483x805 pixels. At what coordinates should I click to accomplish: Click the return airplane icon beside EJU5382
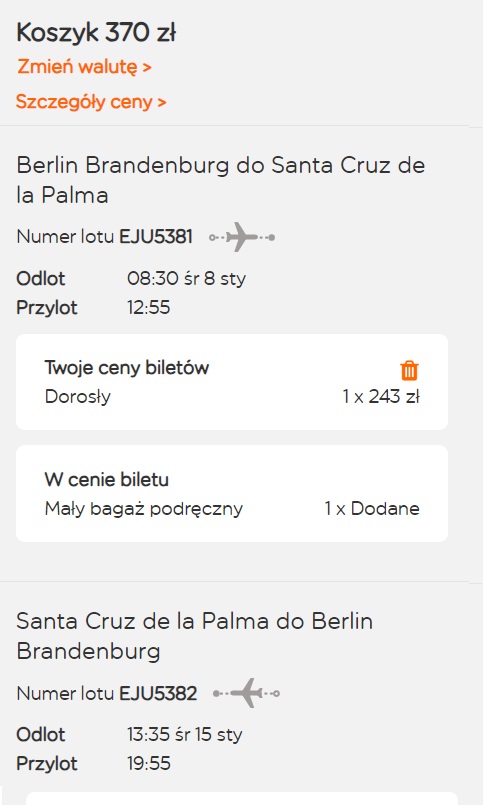click(246, 693)
